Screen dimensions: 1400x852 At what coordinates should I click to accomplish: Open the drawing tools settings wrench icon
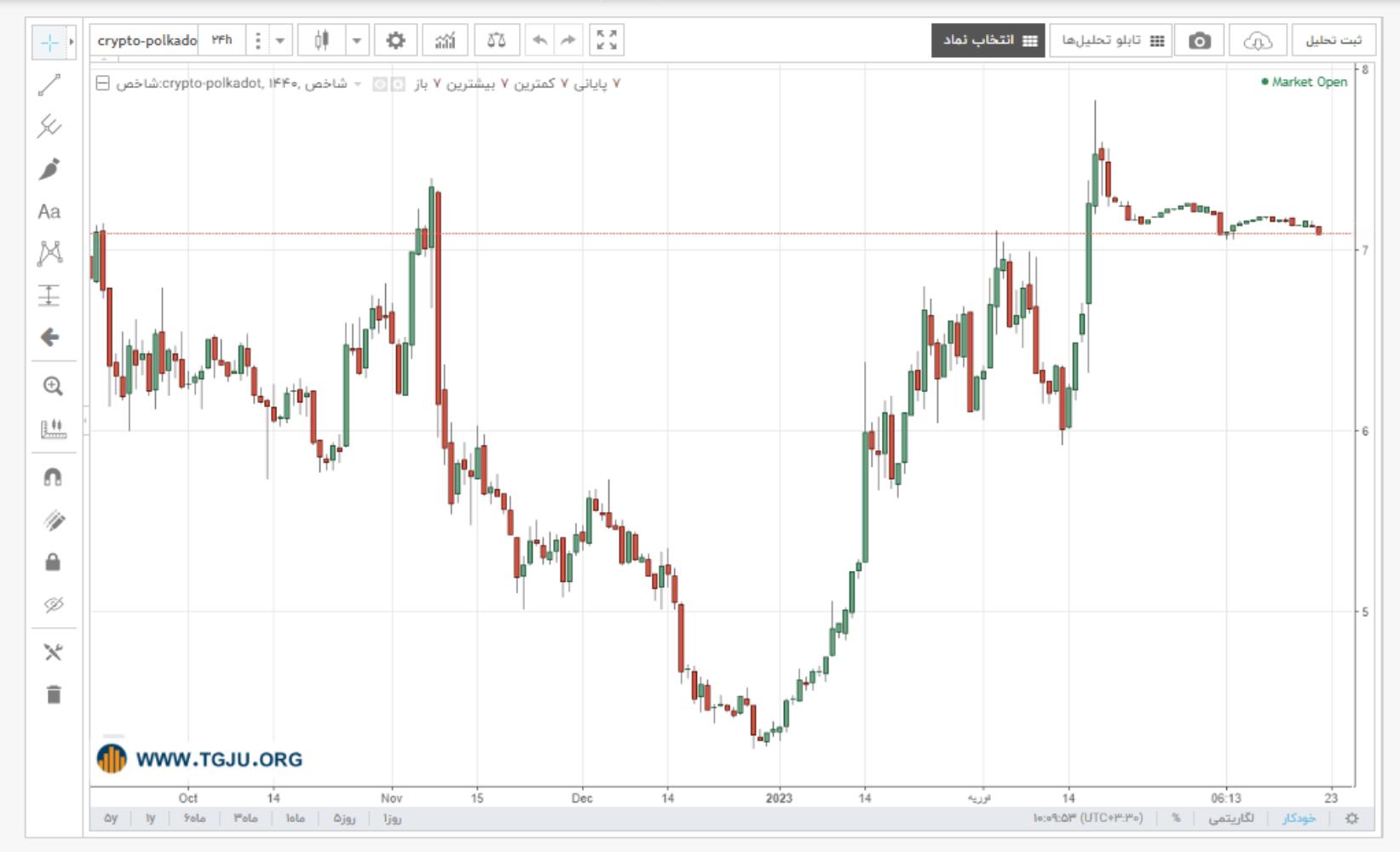point(53,653)
